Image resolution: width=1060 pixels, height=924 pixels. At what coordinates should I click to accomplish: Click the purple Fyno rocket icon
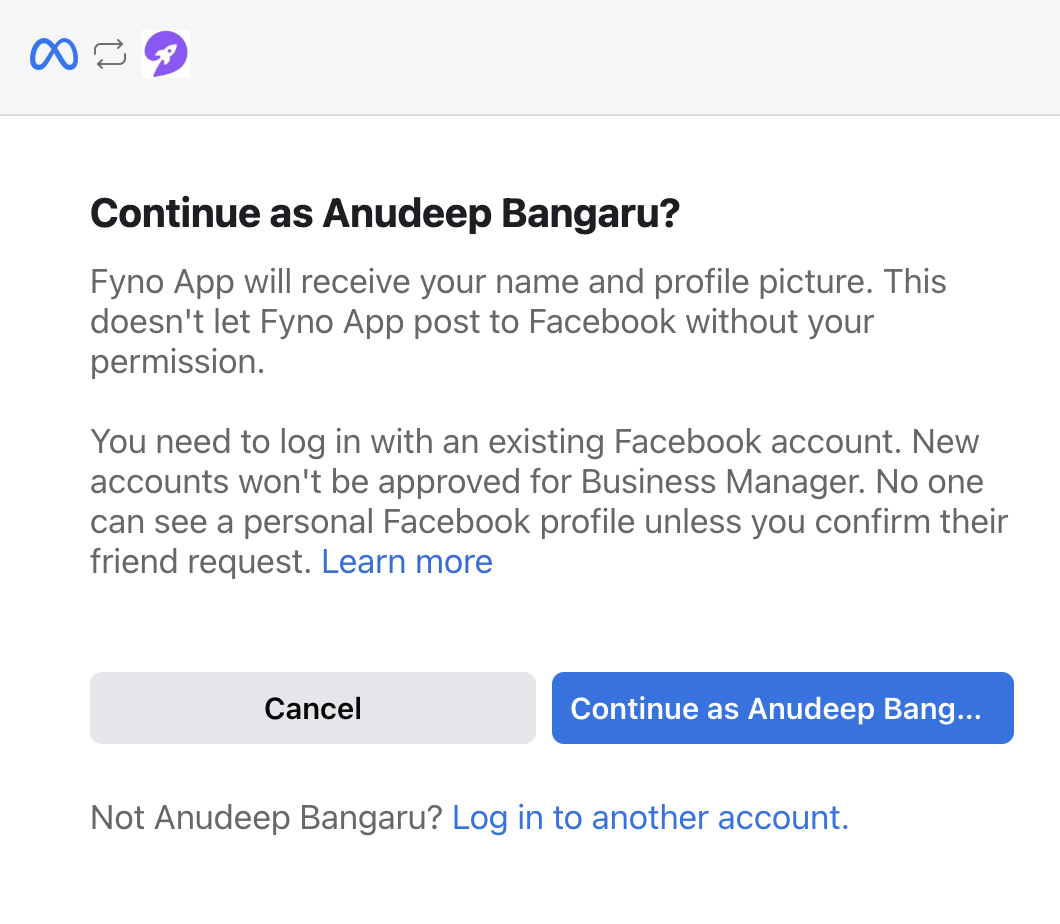pyautogui.click(x=166, y=54)
